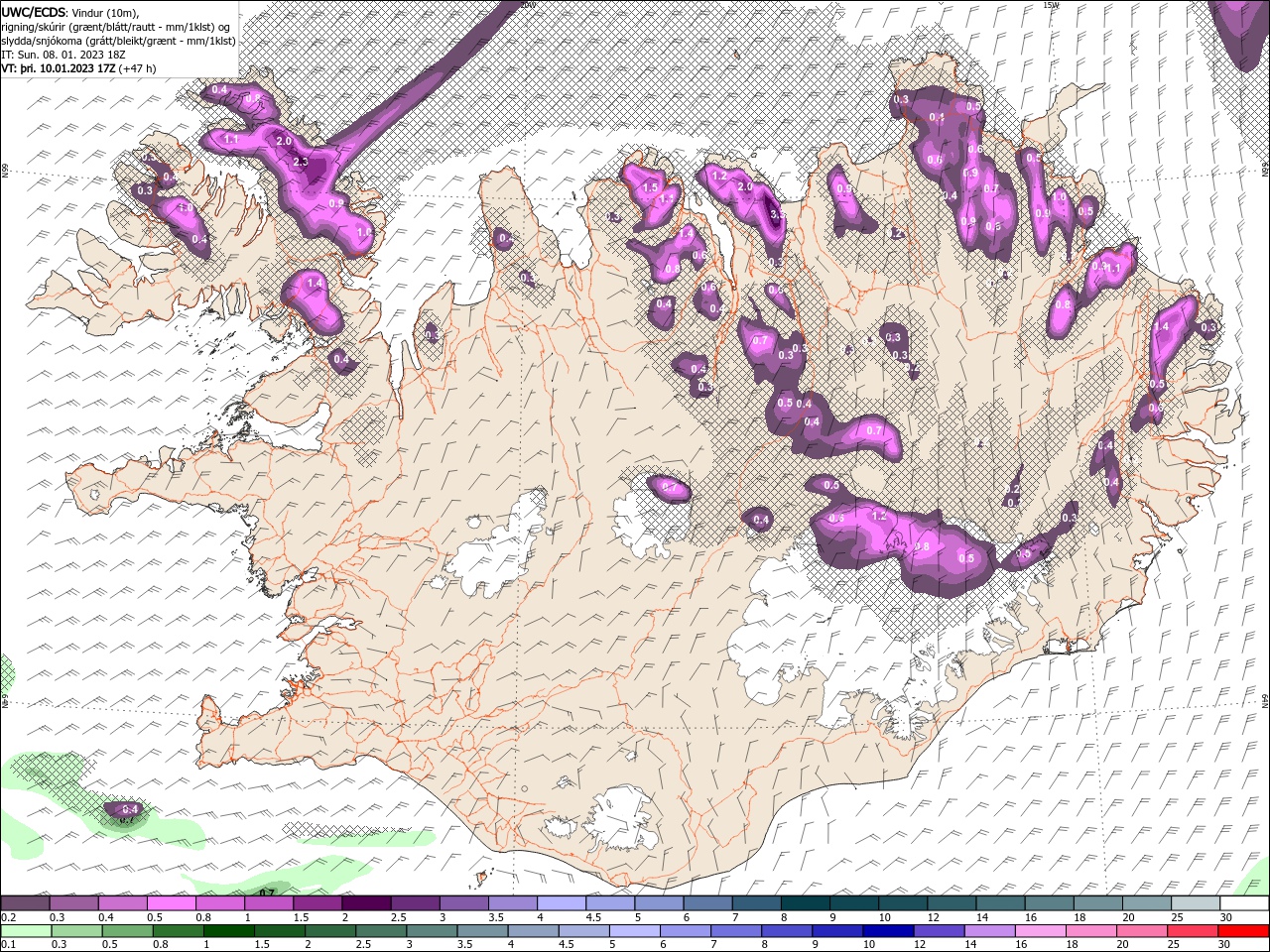Click upper legend dark teal swatch between 8 and 9
The image size is (1270, 952).
coord(806,902)
